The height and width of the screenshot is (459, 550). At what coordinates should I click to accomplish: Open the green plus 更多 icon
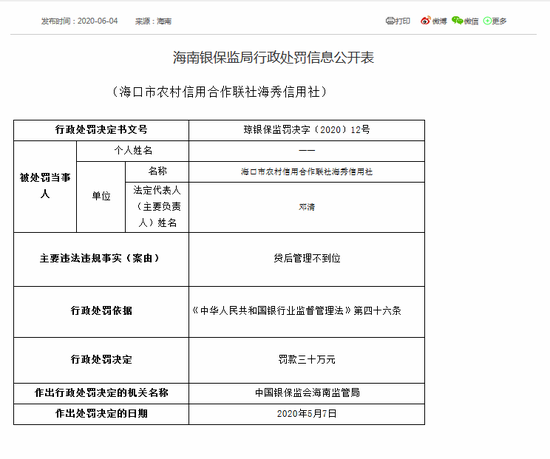coord(487,21)
